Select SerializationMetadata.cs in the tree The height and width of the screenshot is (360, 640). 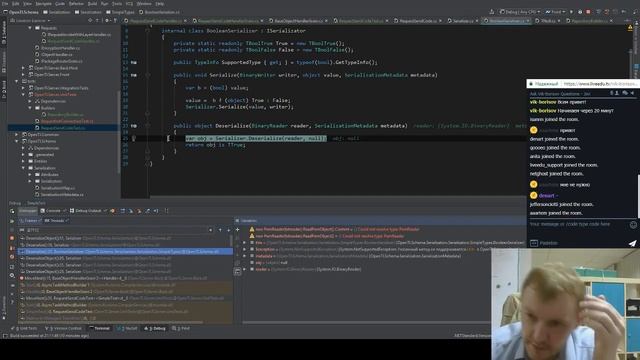62,195
